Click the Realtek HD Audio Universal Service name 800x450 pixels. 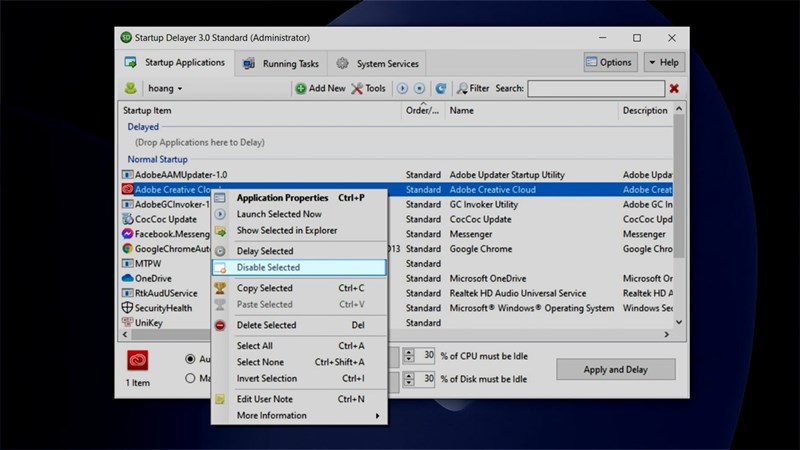pos(518,293)
